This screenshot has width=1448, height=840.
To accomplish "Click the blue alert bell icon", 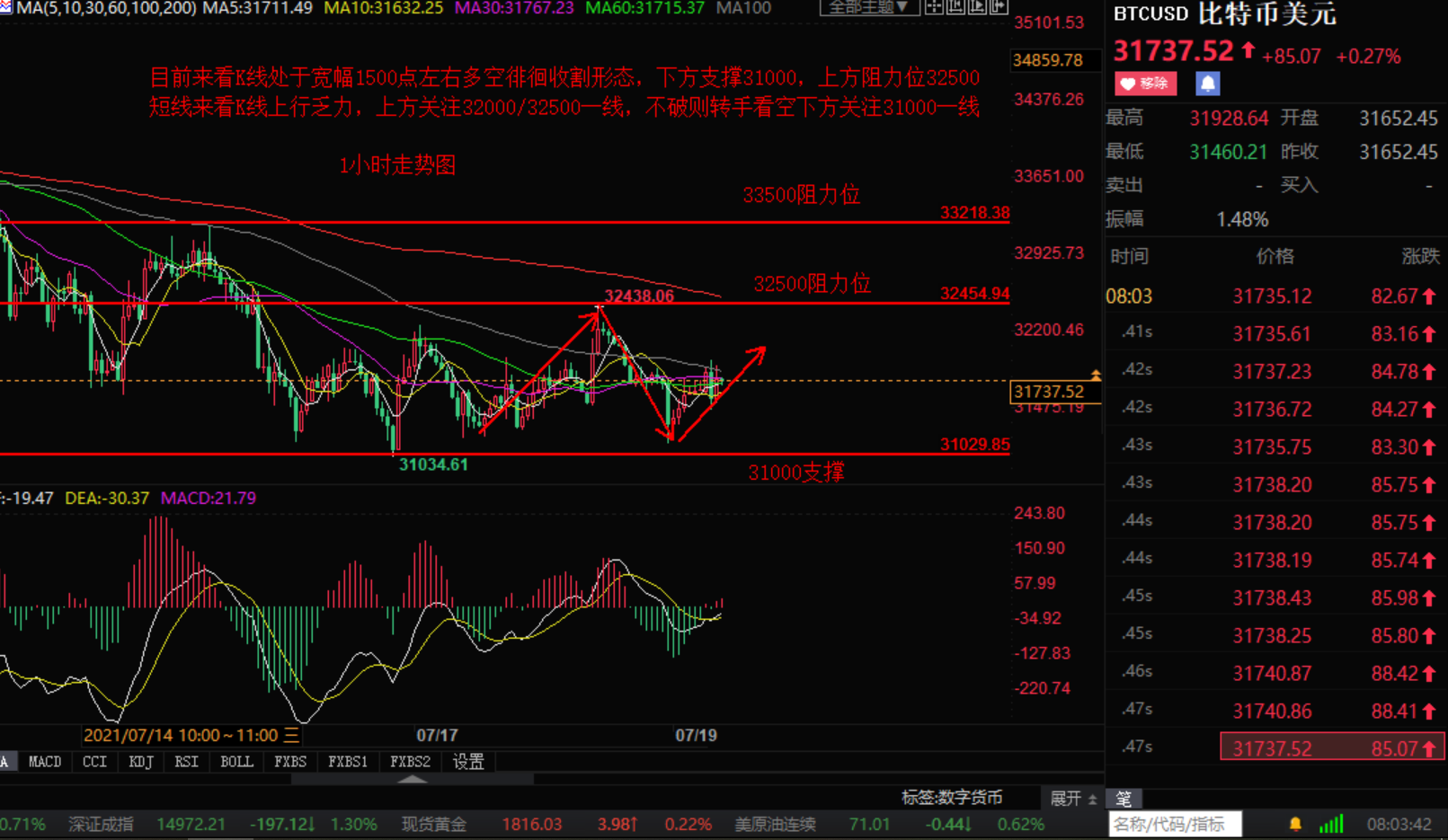I will coord(1207,84).
